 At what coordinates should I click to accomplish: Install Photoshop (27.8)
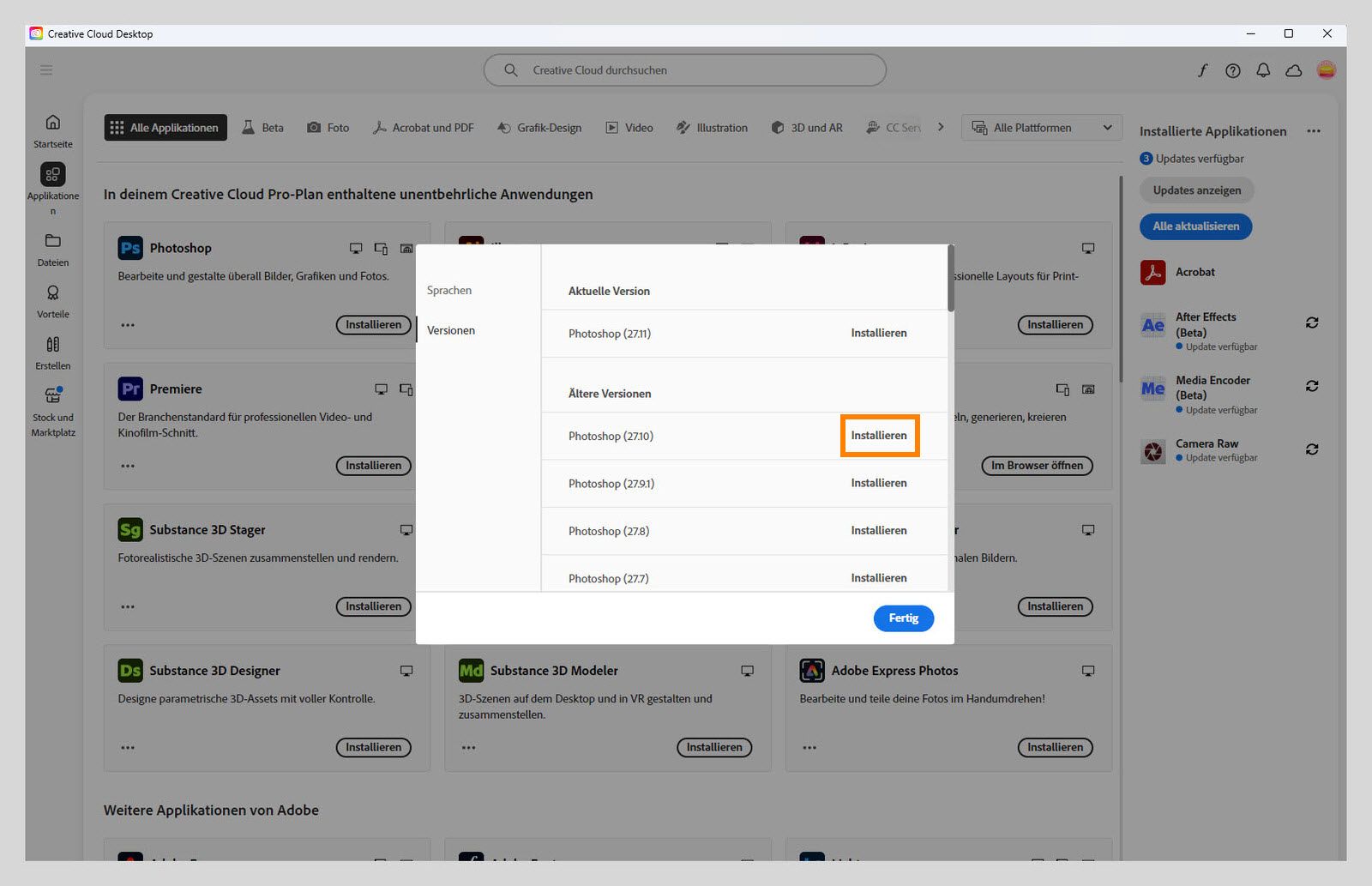point(879,531)
